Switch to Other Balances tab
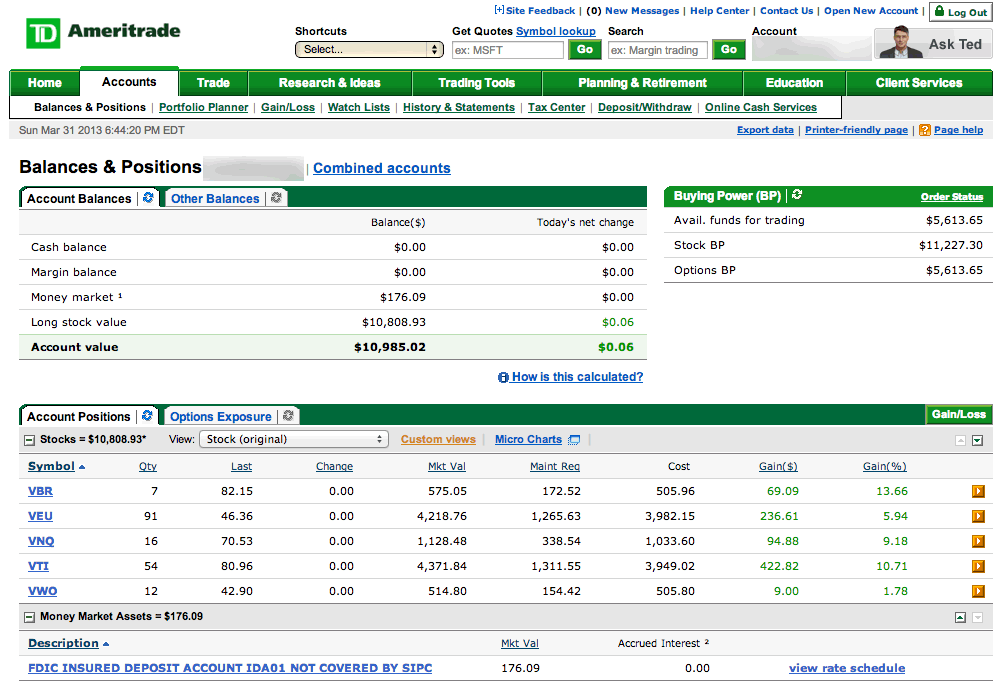Screen dimensions: 1003x687 click(215, 199)
